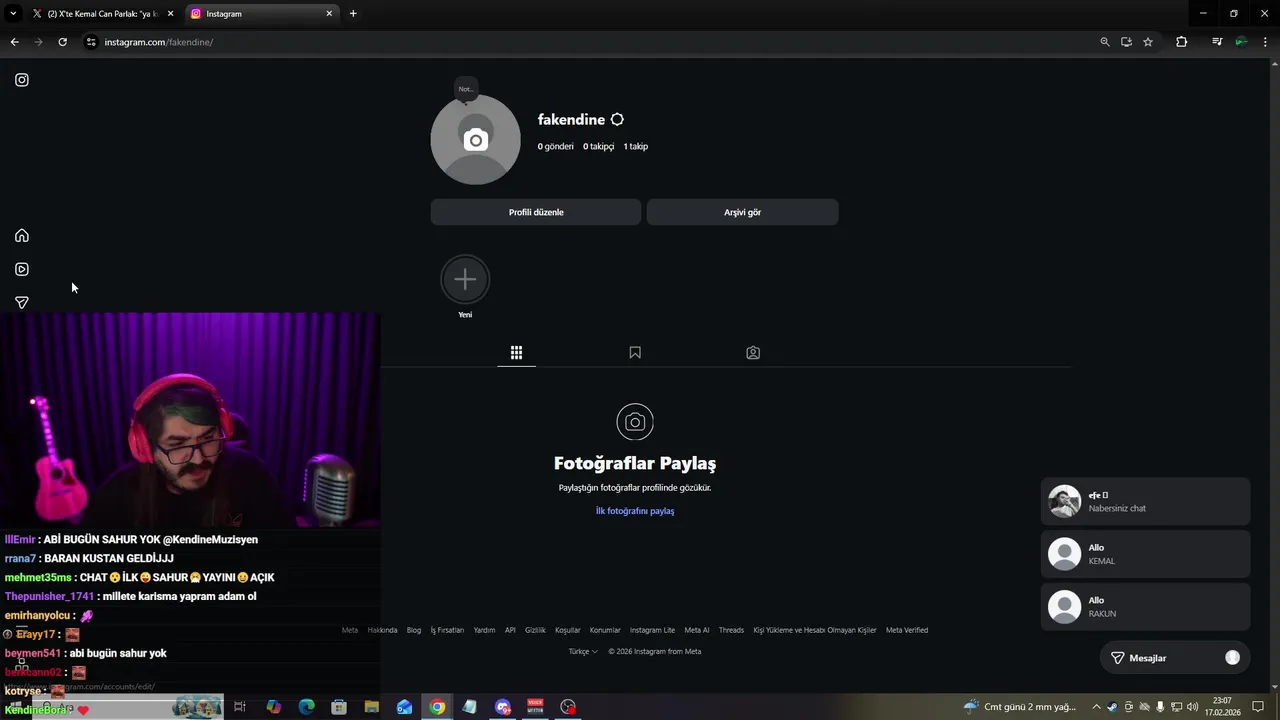
Task: Bookmark this page with the star
Action: [1148, 42]
